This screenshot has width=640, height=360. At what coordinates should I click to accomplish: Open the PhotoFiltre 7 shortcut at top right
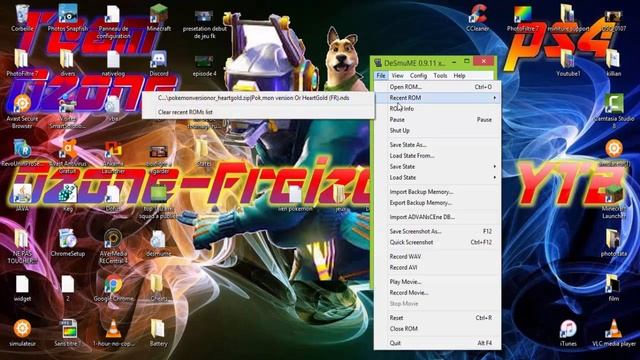pos(523,18)
